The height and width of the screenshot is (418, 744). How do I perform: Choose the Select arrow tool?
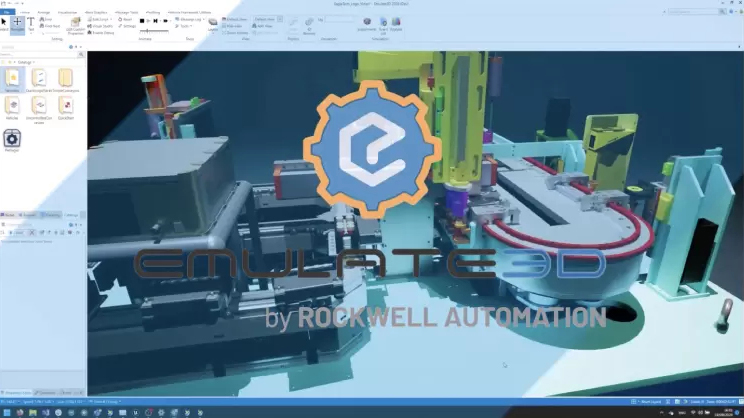click(4, 25)
